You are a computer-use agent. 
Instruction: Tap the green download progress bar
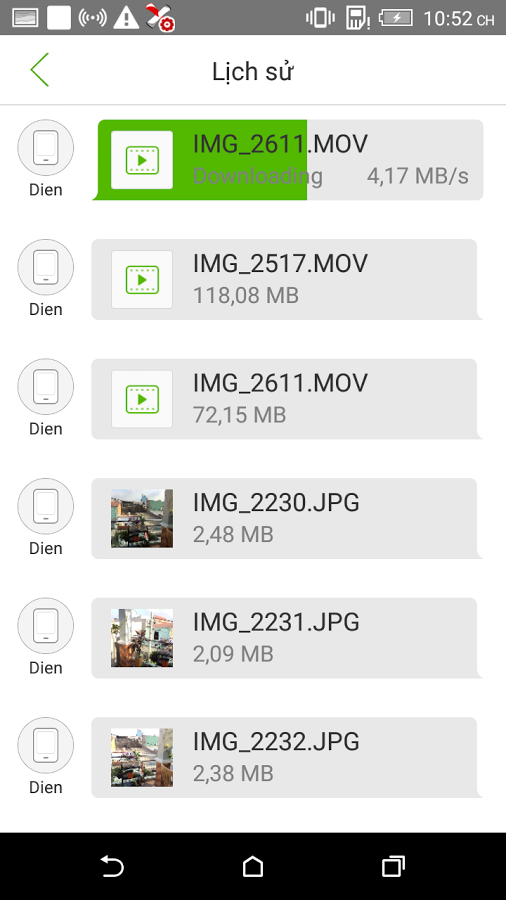click(x=200, y=160)
